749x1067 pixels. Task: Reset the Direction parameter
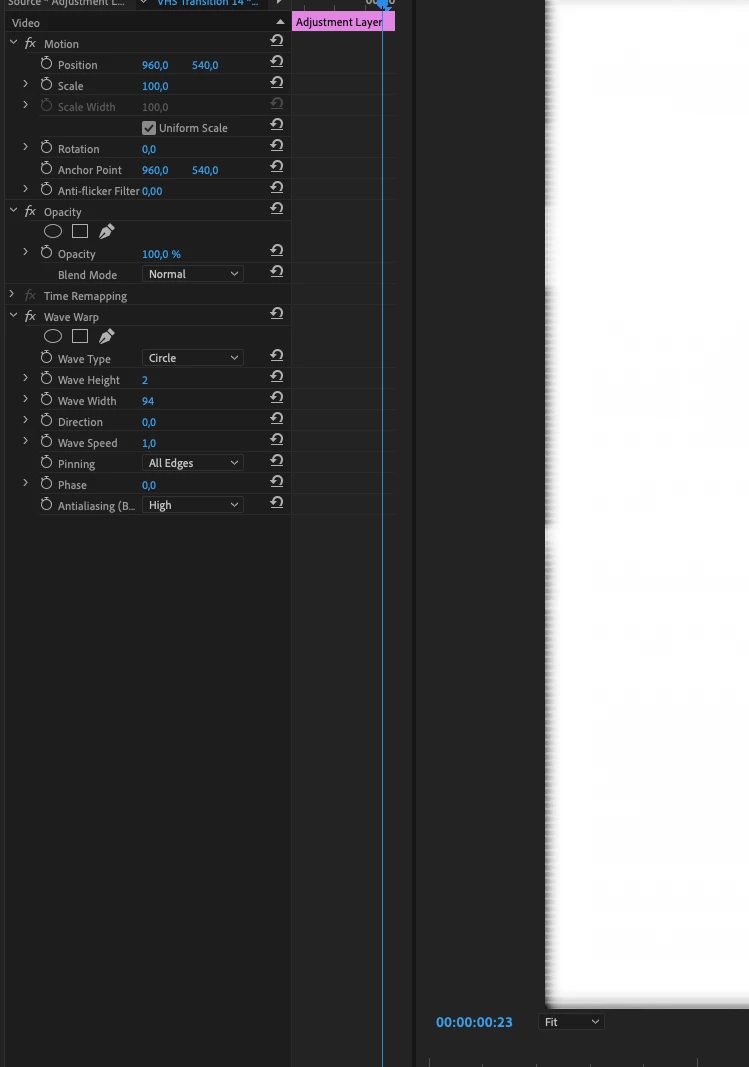(277, 419)
